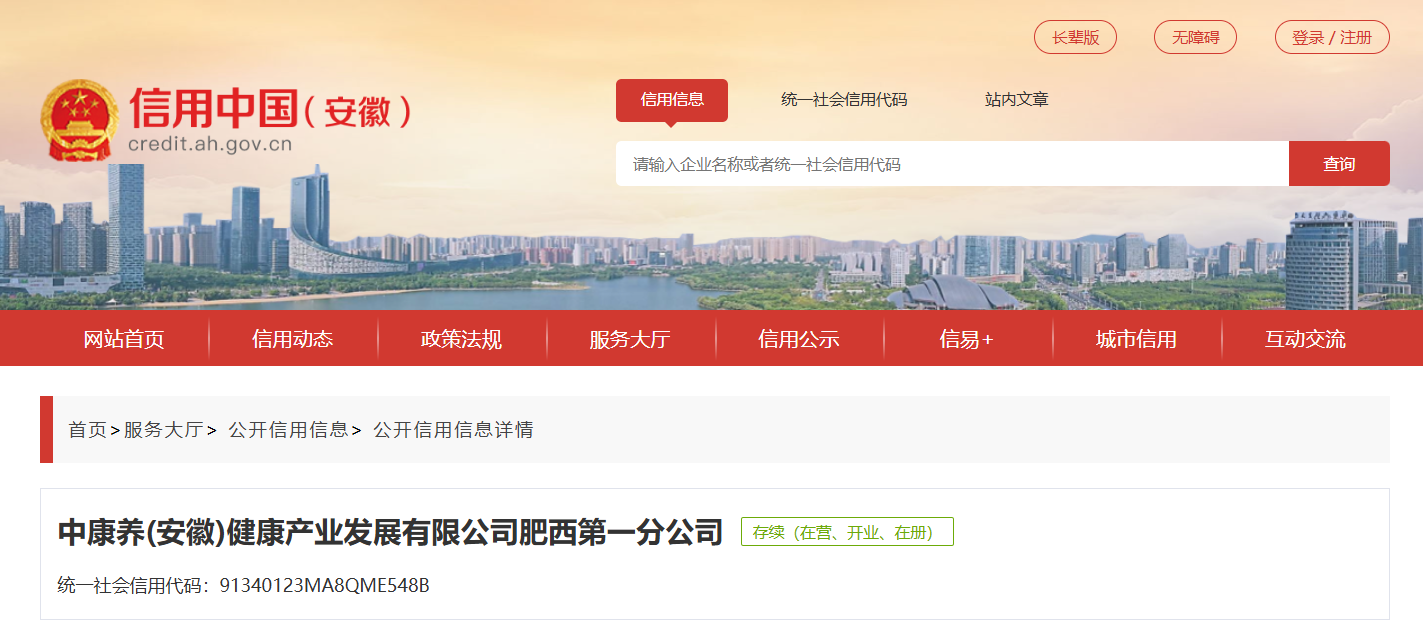Go to 网站首页 in navigation bar
Screen dimensions: 1423x630
pyautogui.click(x=124, y=339)
